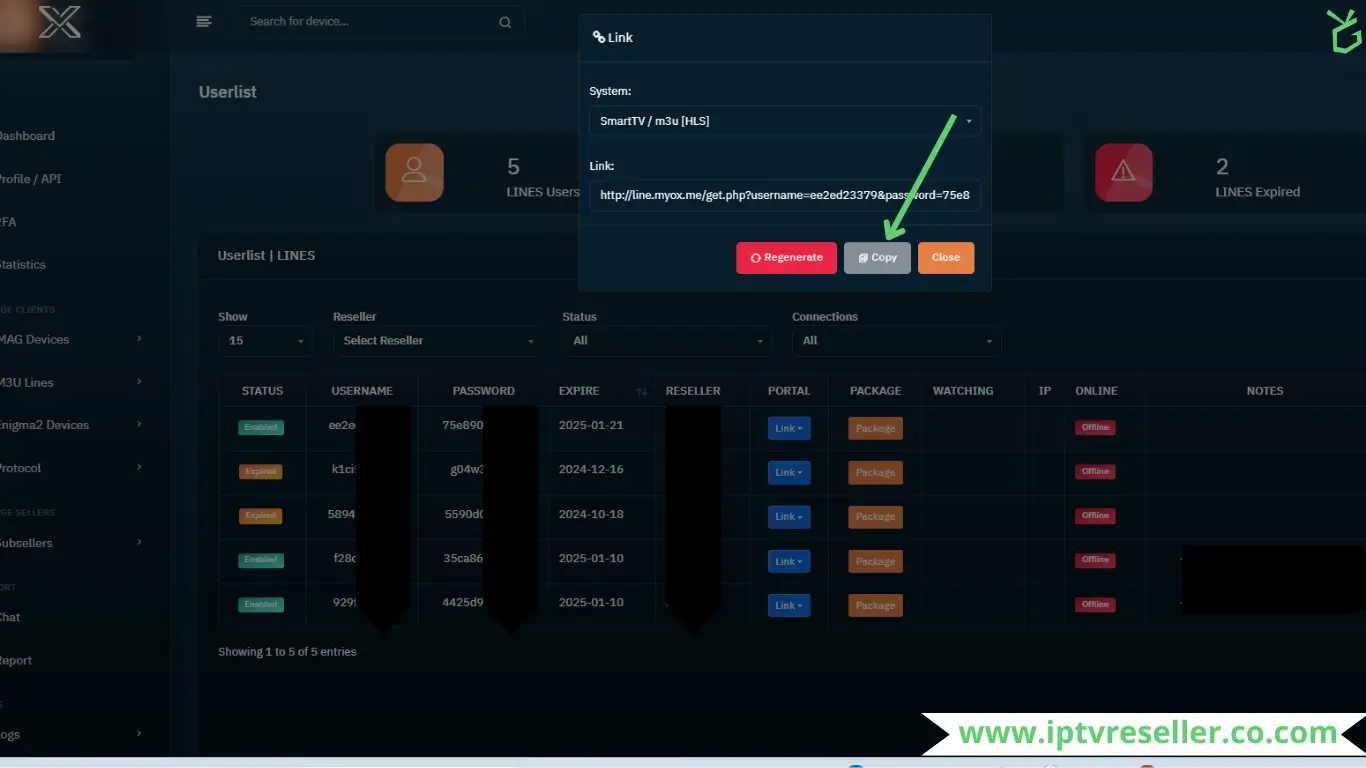Screen dimensions: 1366x768
Task: Click the search magnifier icon
Action: coord(505,22)
